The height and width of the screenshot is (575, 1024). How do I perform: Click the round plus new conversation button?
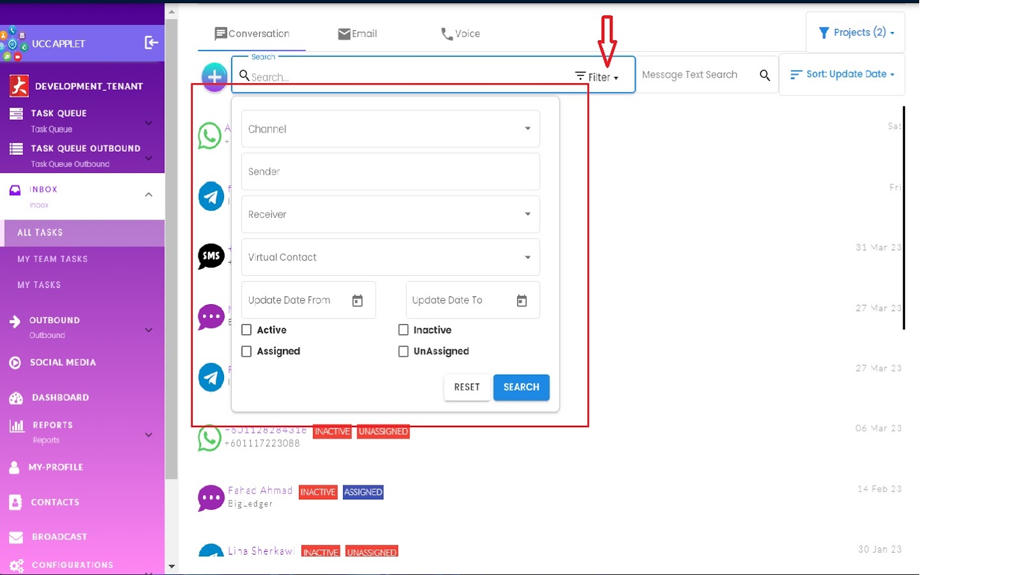[x=214, y=77]
